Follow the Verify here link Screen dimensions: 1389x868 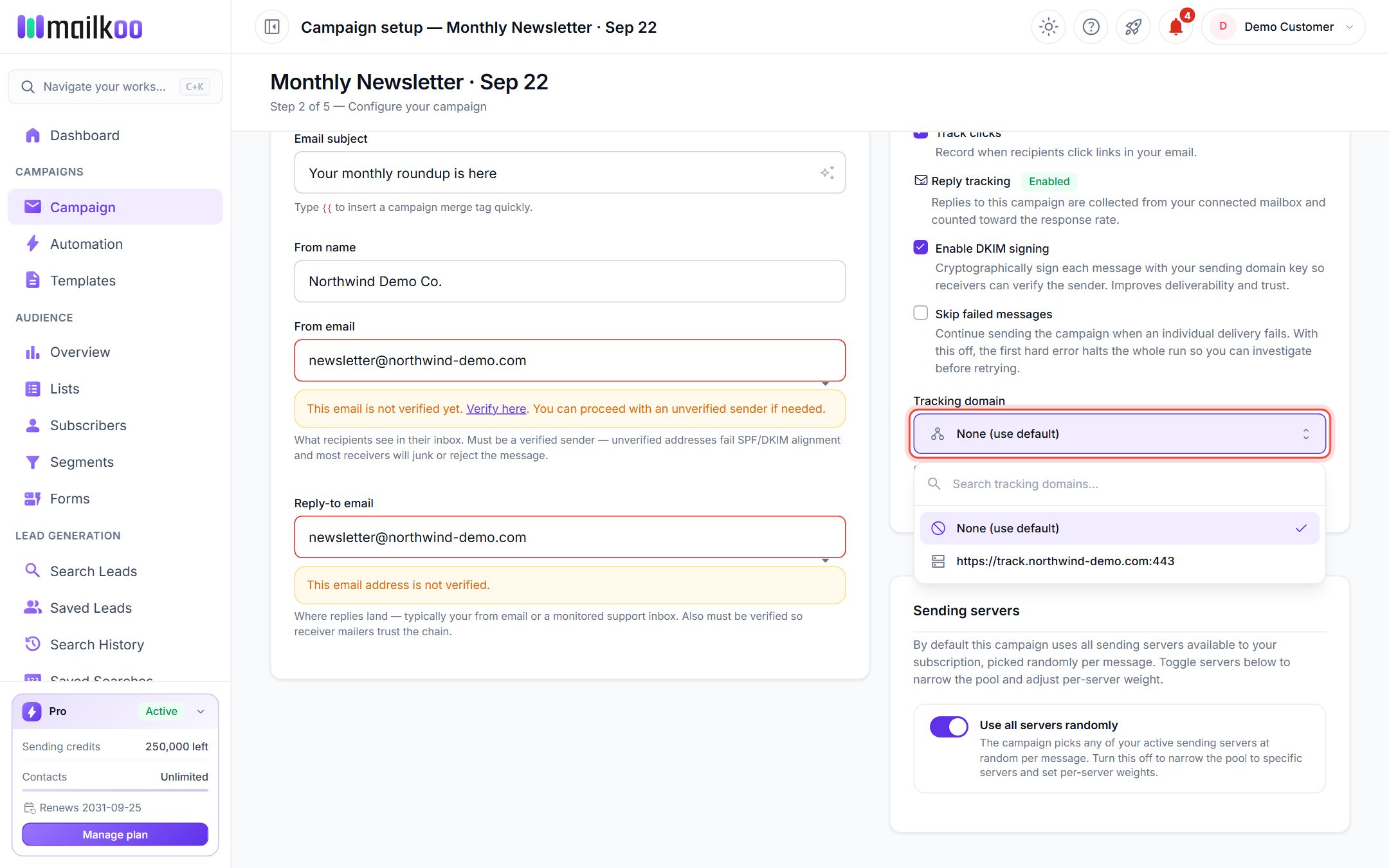496,408
